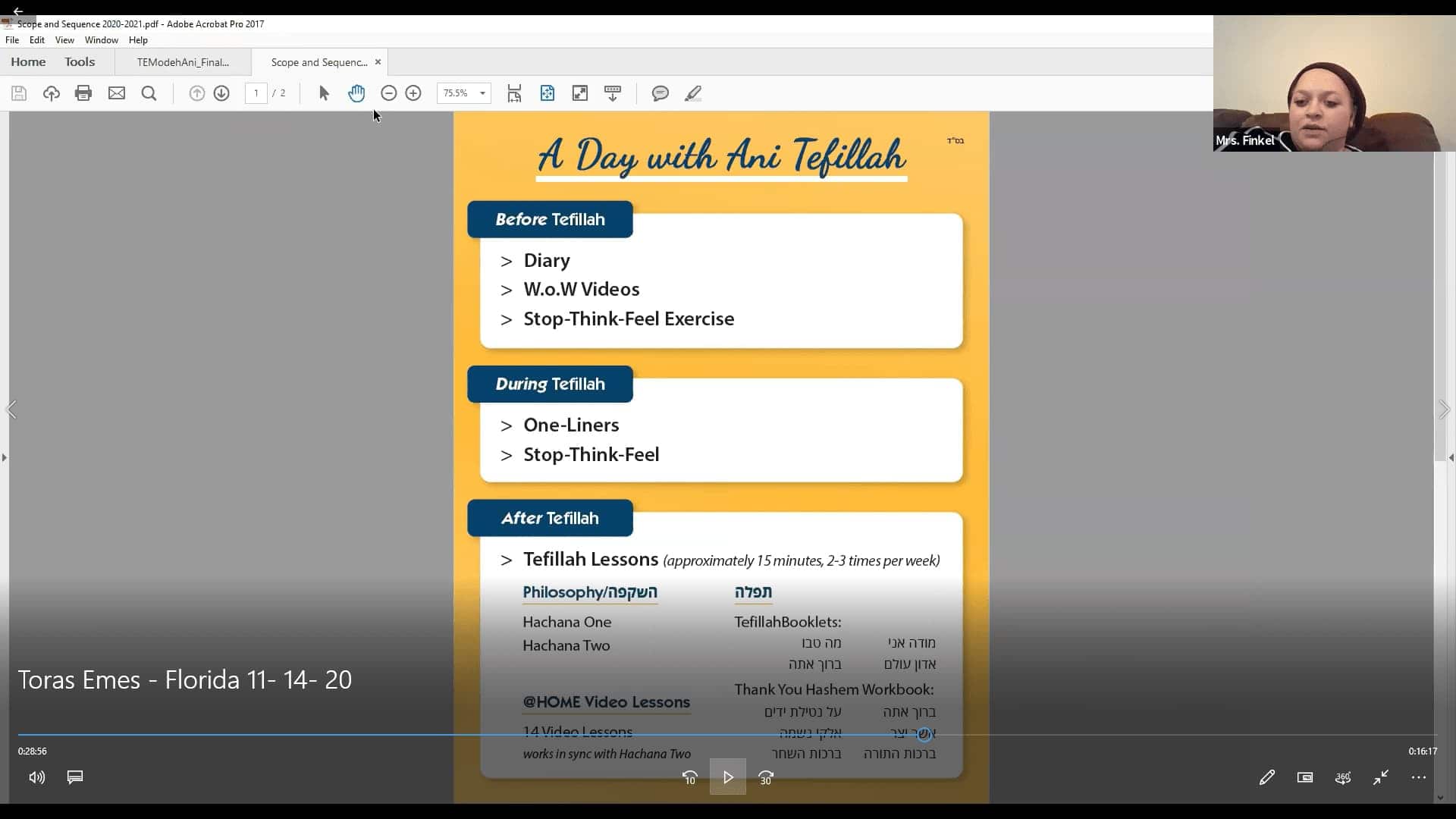Play the video recording

(x=728, y=777)
